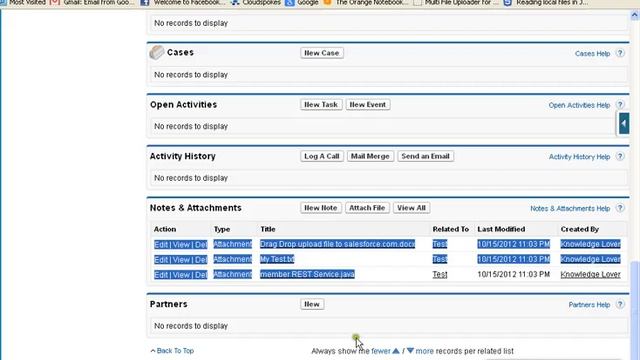640x360 pixels.
Task: Open the Open Activities Help link
Action: tap(579, 105)
